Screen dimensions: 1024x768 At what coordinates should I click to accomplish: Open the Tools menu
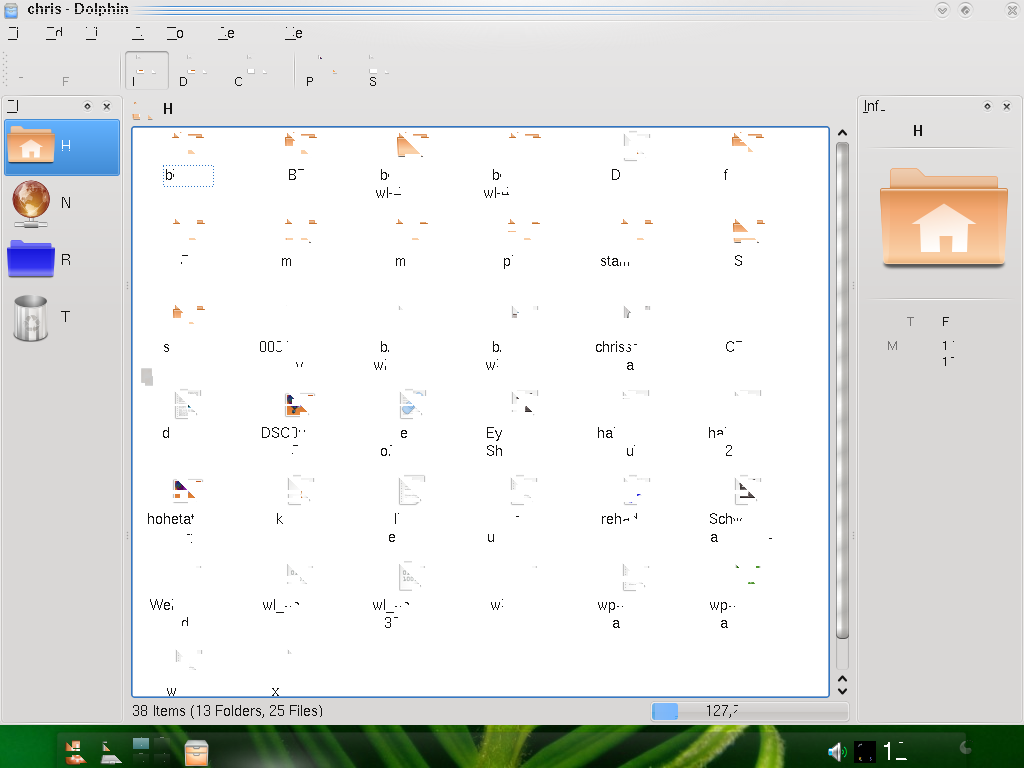(175, 33)
